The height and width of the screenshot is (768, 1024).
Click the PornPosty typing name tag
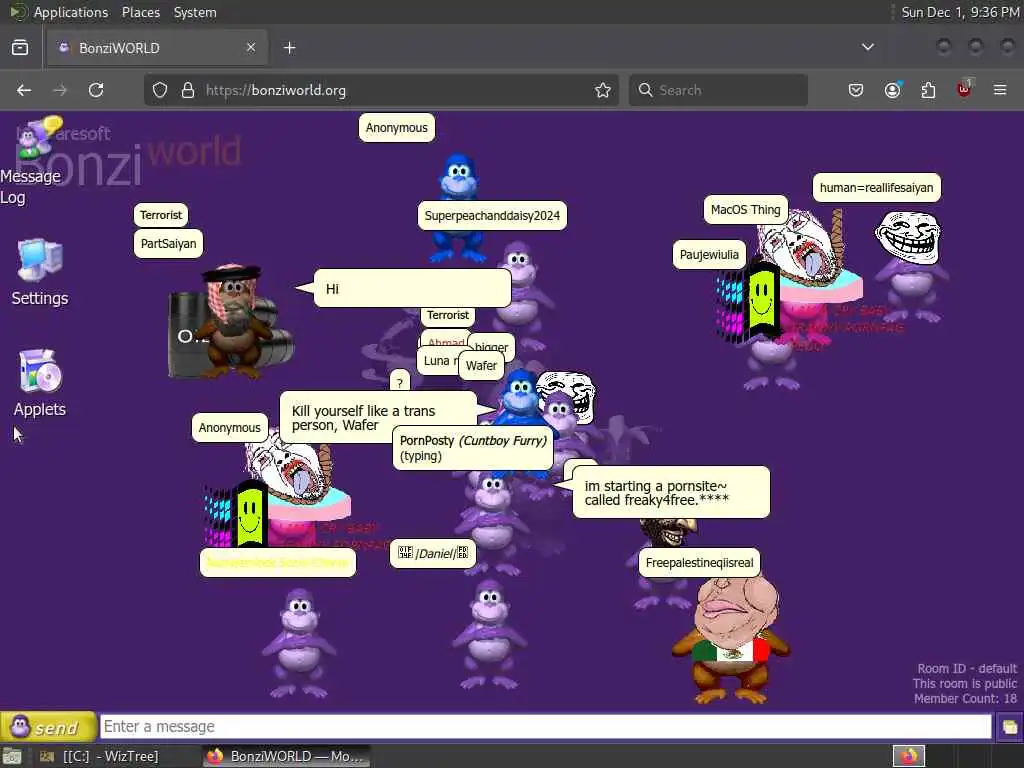pyautogui.click(x=473, y=448)
